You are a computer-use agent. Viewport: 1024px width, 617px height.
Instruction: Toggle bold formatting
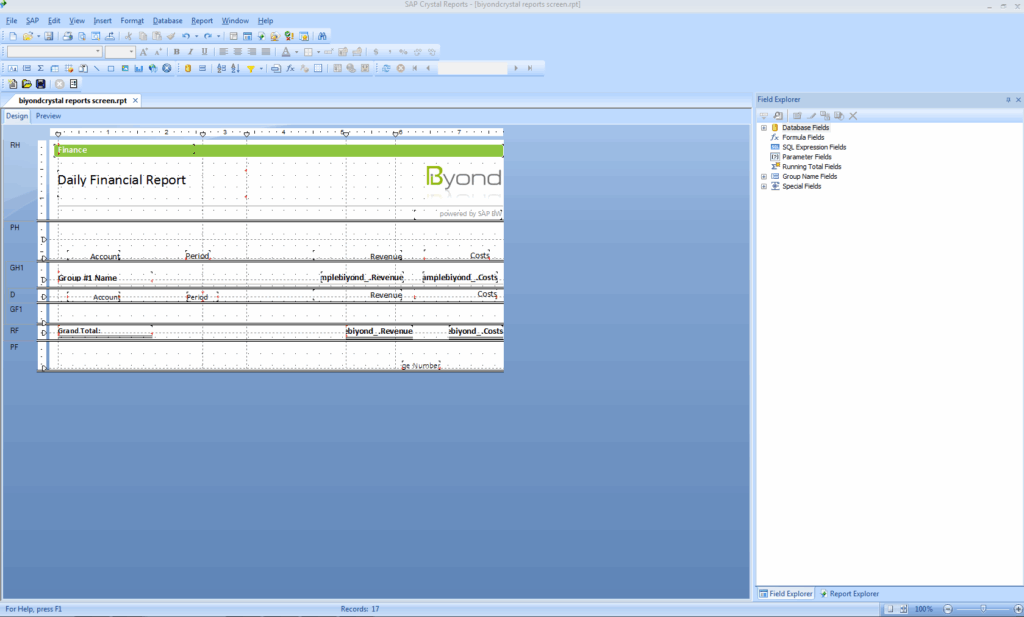point(177,51)
